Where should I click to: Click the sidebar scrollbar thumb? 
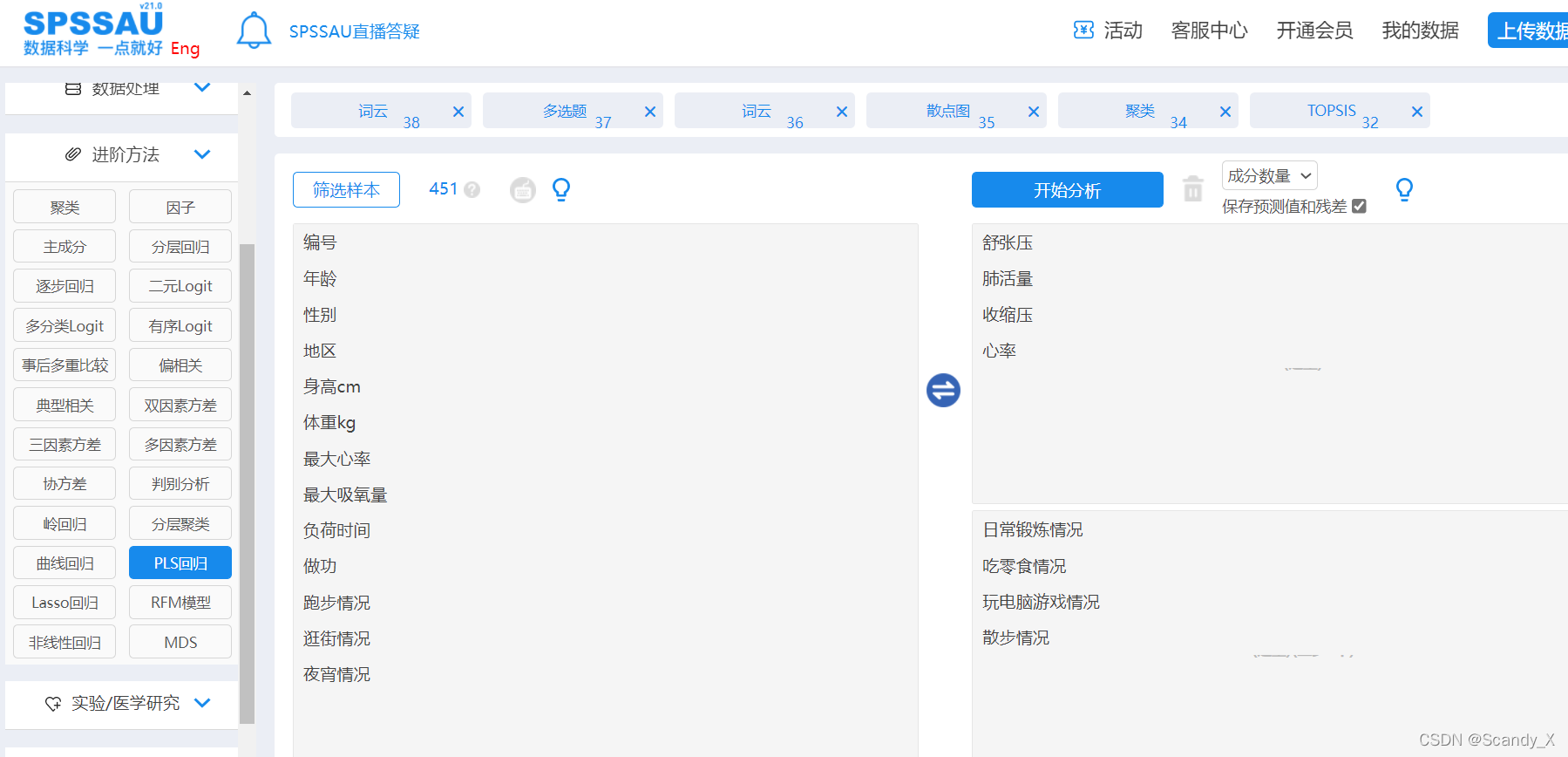click(247, 483)
